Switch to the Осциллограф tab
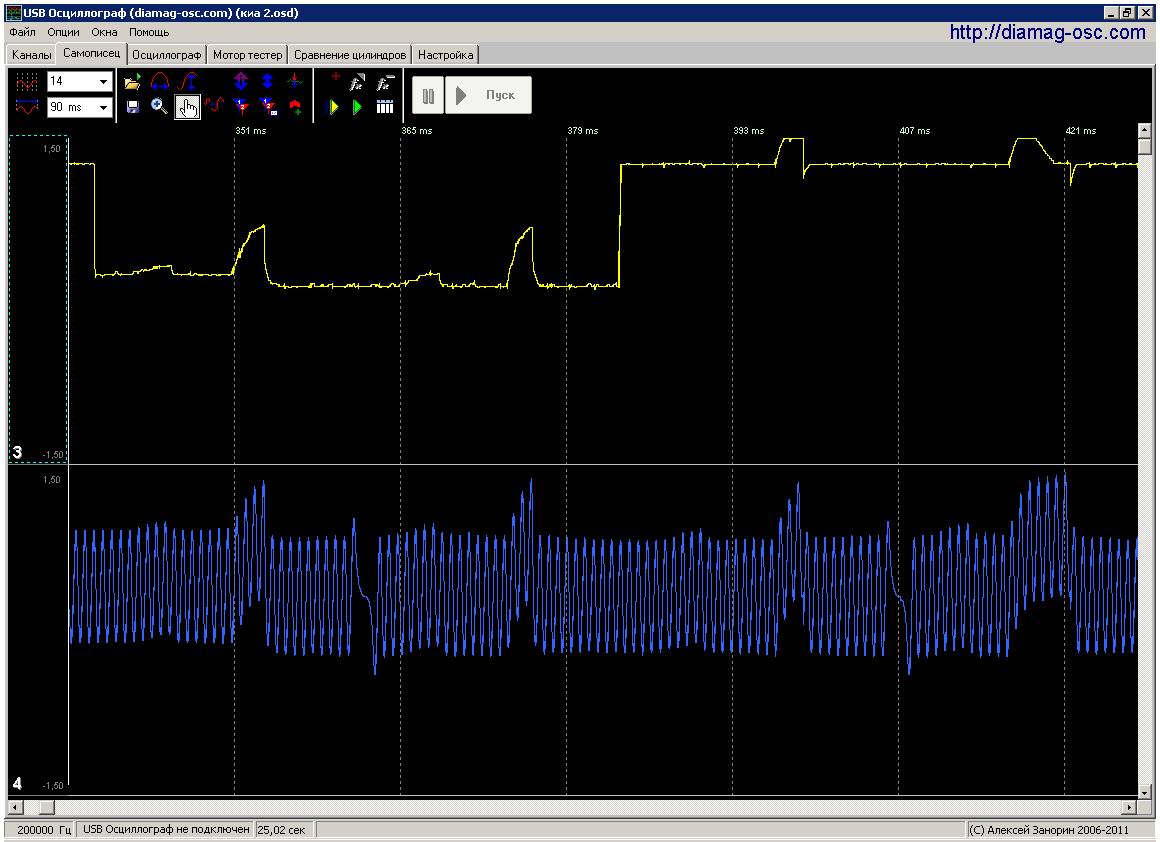1160x842 pixels. [x=166, y=55]
